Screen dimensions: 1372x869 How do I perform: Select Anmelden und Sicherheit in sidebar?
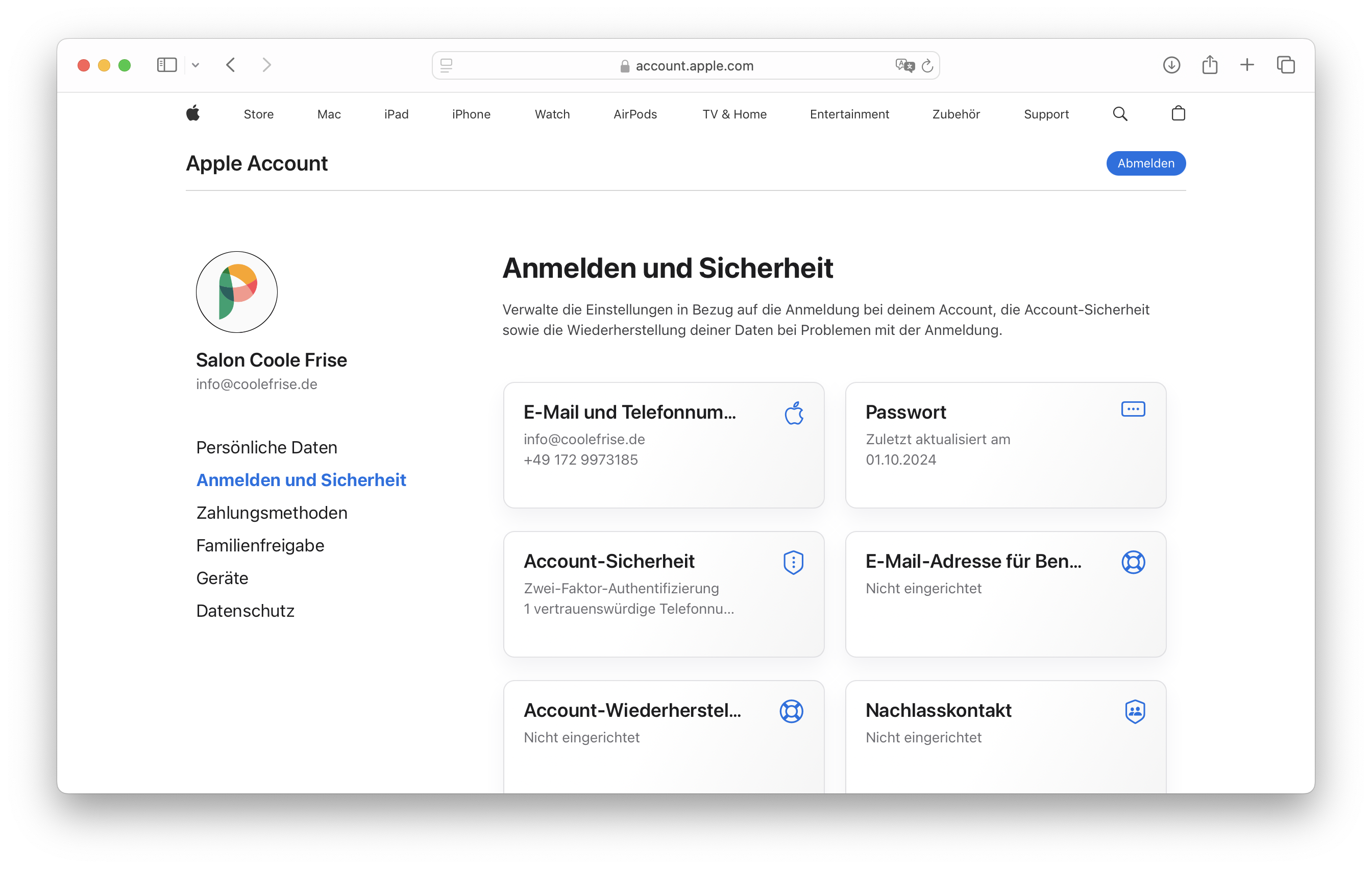(x=301, y=480)
